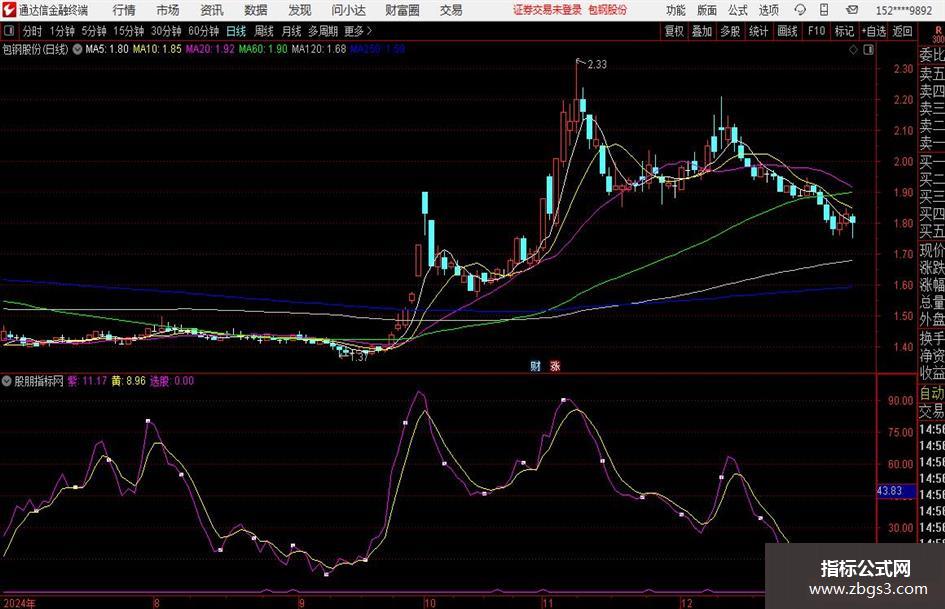This screenshot has width=945, height=609.
Task: Click the 152****9892 account label
Action: 904,10
